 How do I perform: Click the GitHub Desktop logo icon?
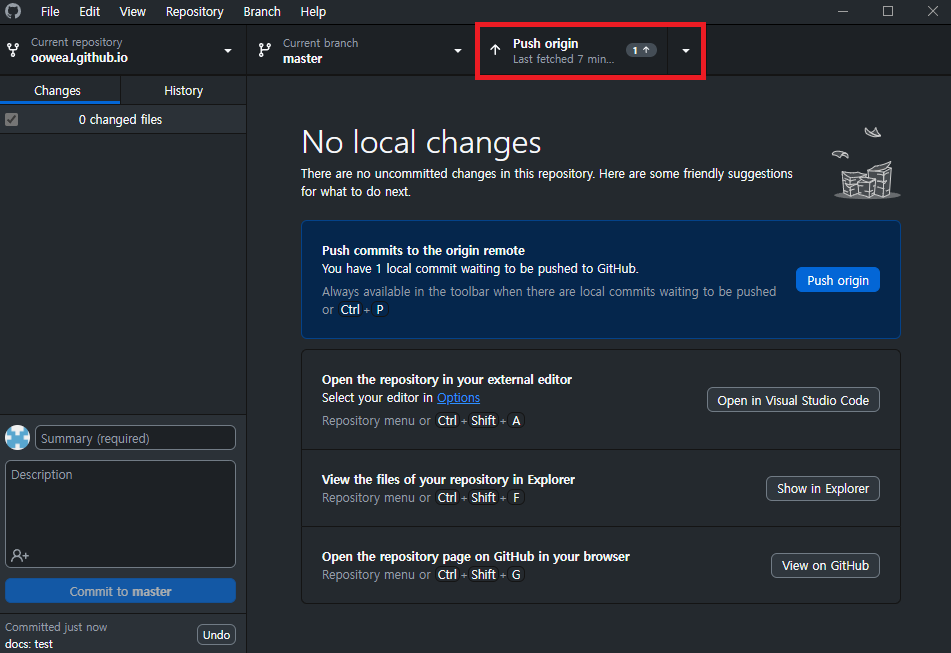pyautogui.click(x=13, y=12)
